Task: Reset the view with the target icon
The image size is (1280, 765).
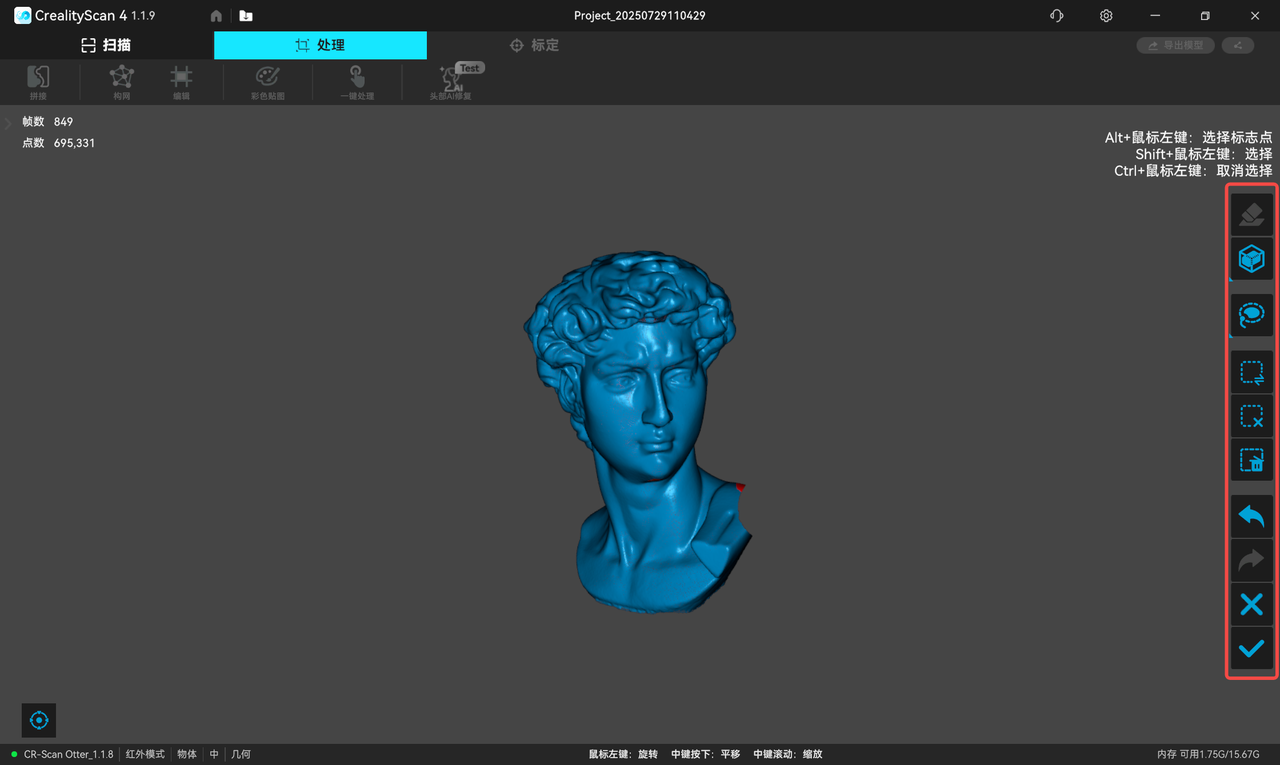Action: [39, 720]
